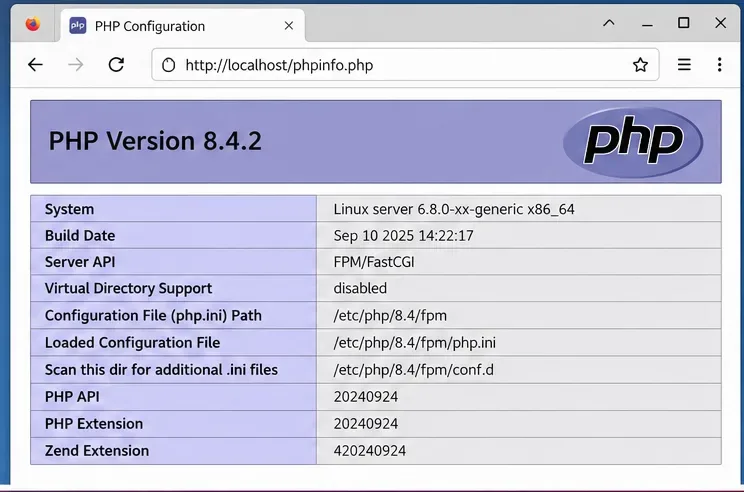This screenshot has width=744, height=492.
Task: Click the Firefox logo icon
Action: (33, 24)
